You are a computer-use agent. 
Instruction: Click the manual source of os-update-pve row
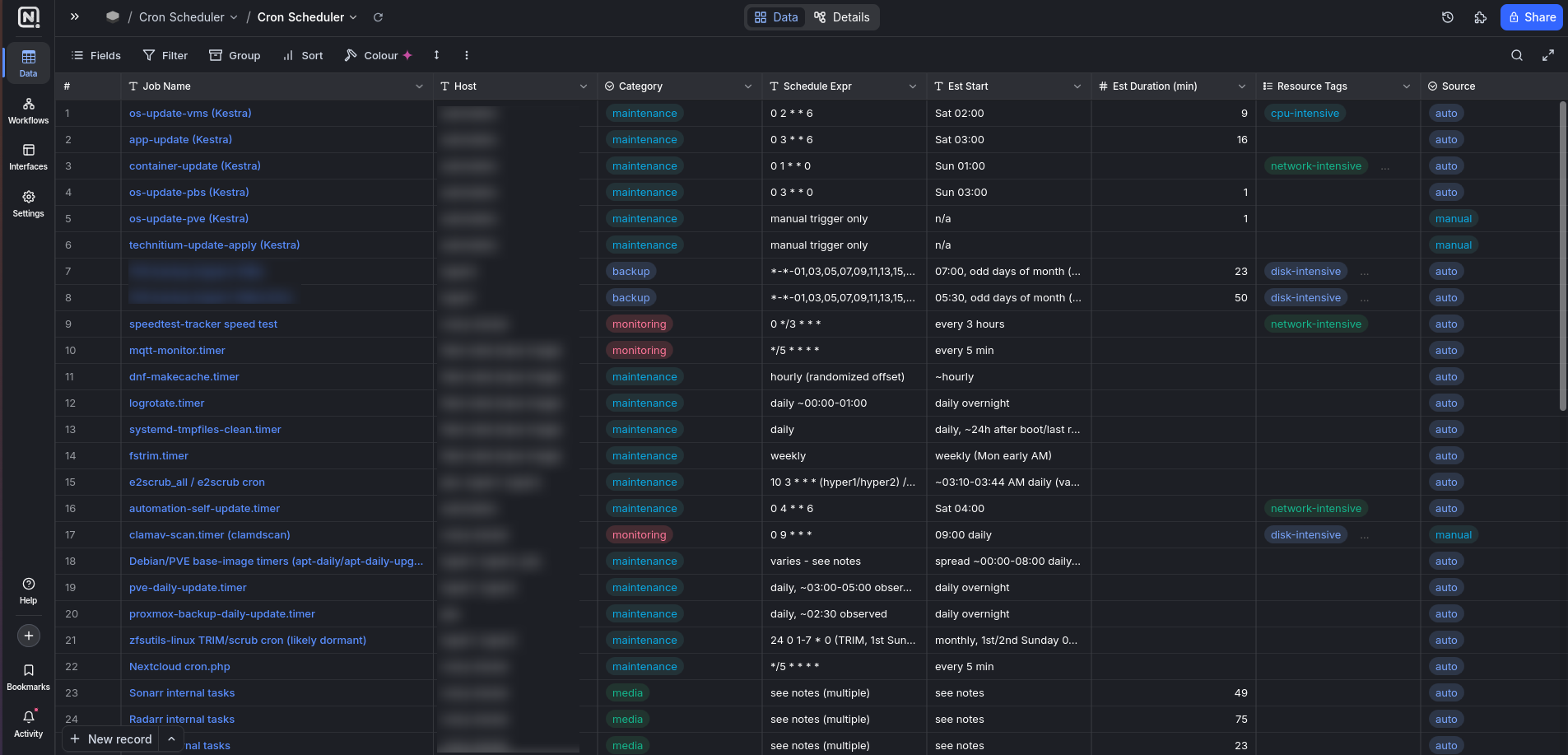click(1453, 218)
